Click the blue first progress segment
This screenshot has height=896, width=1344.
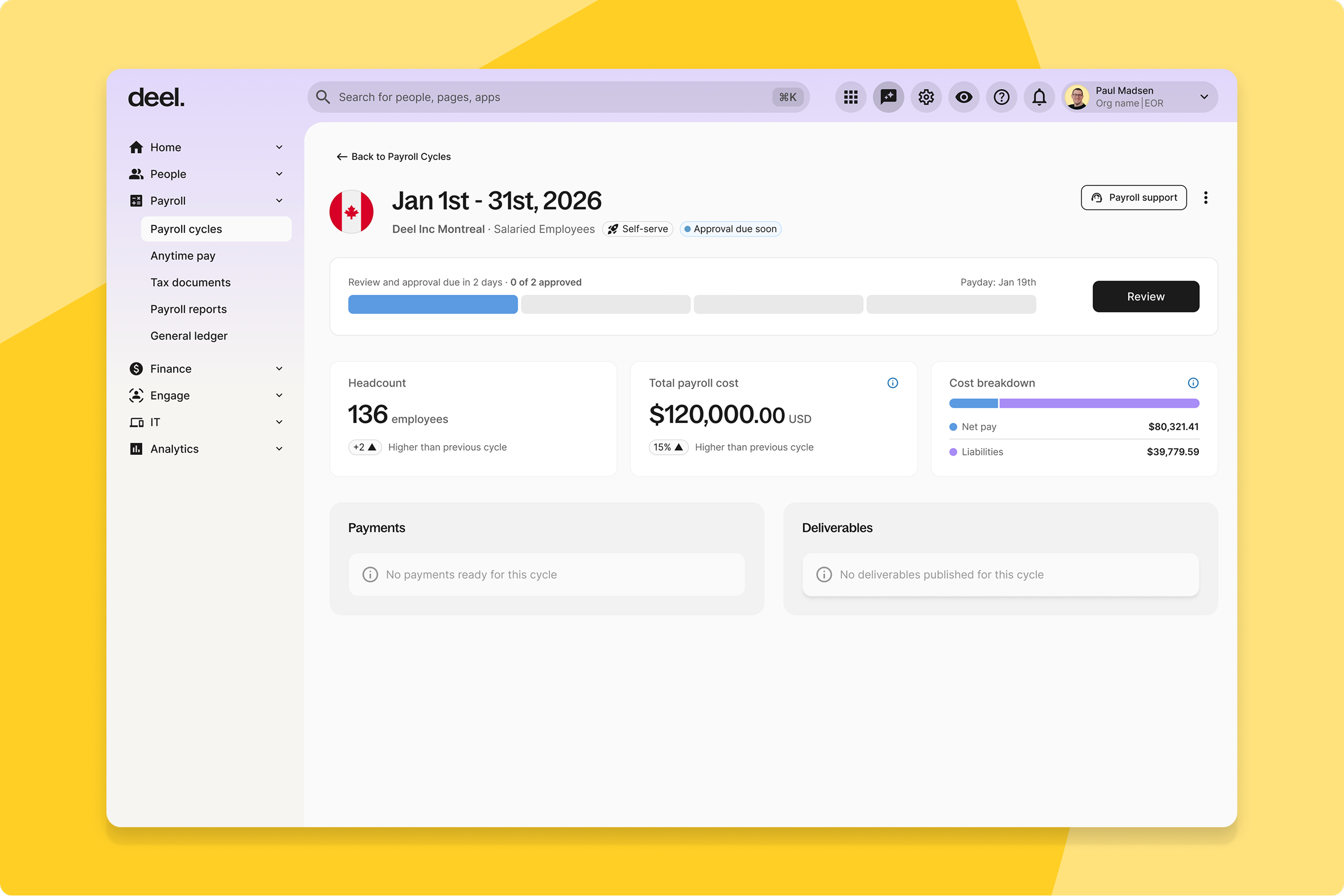(433, 305)
